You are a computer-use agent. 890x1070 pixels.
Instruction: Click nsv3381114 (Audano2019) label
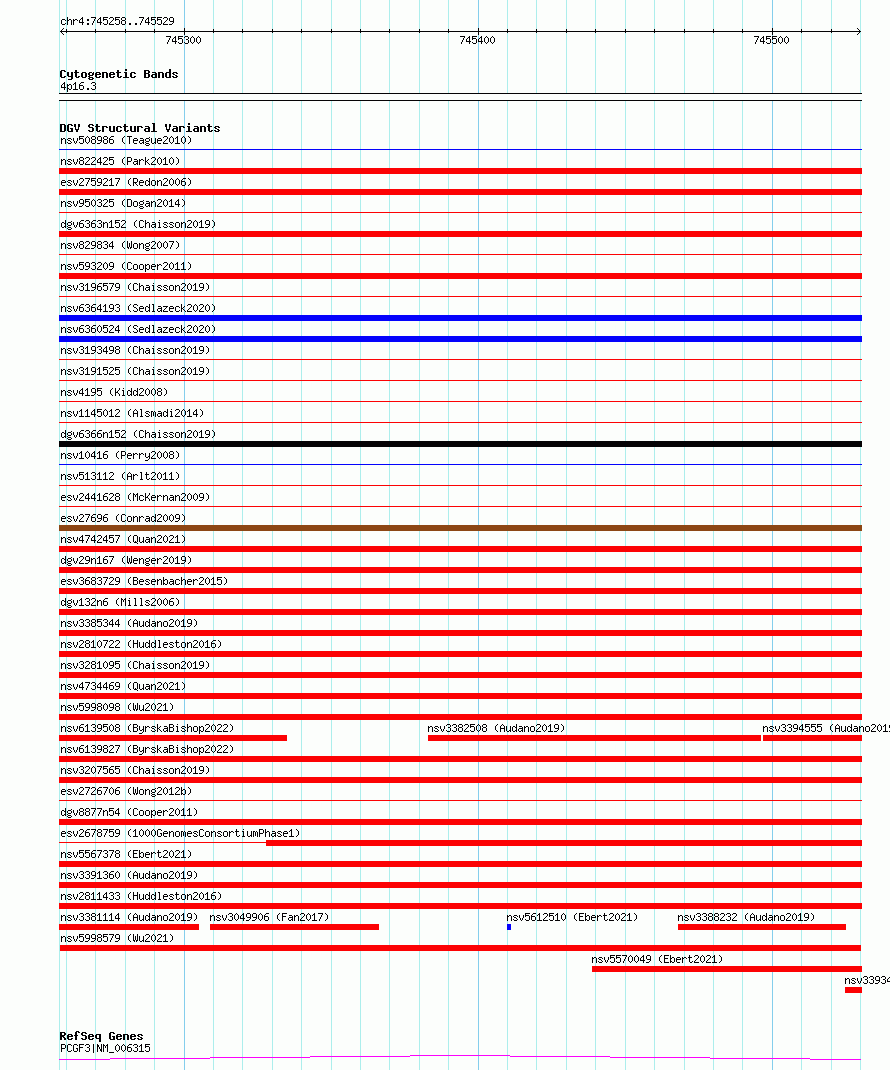pos(129,918)
